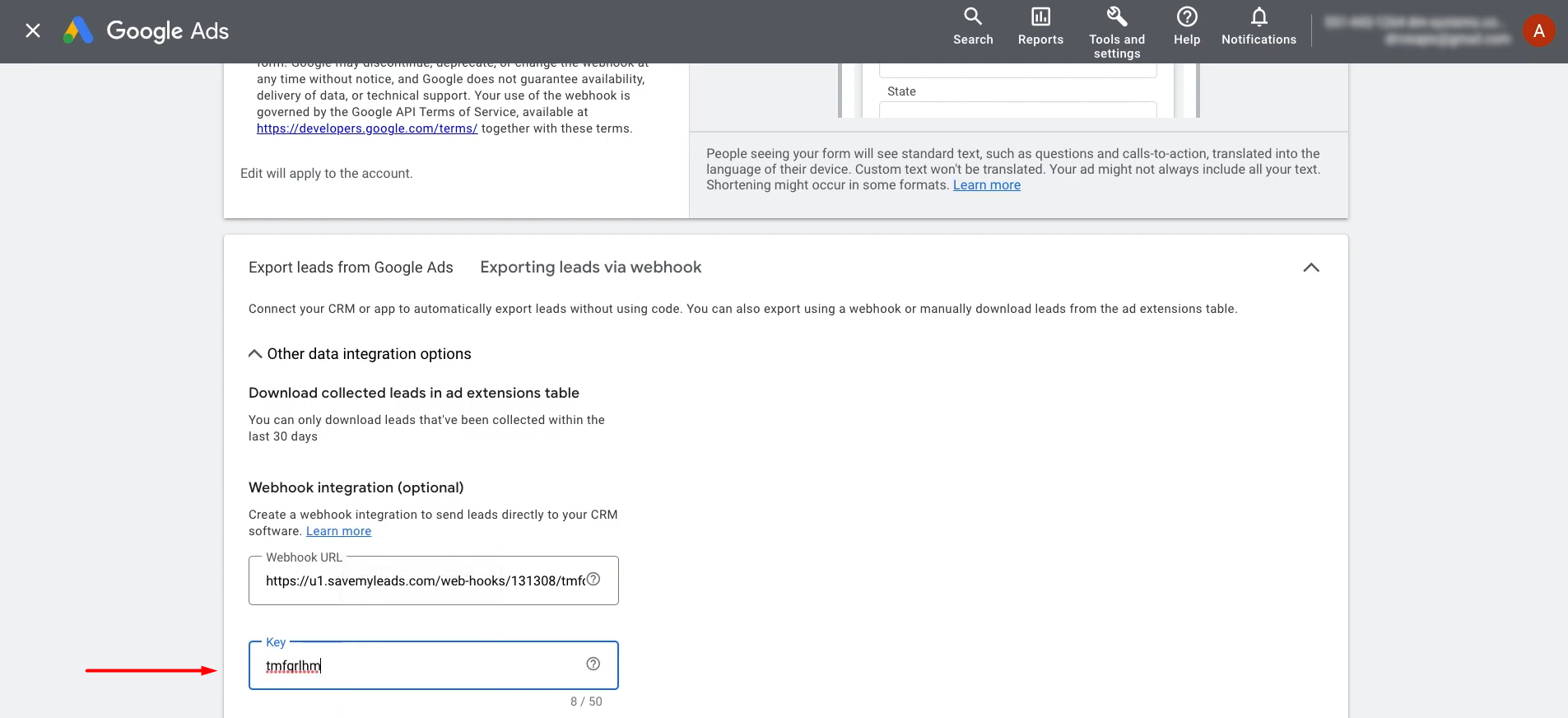Click the Key field help icon
This screenshot has height=718, width=1568.
pos(593,664)
